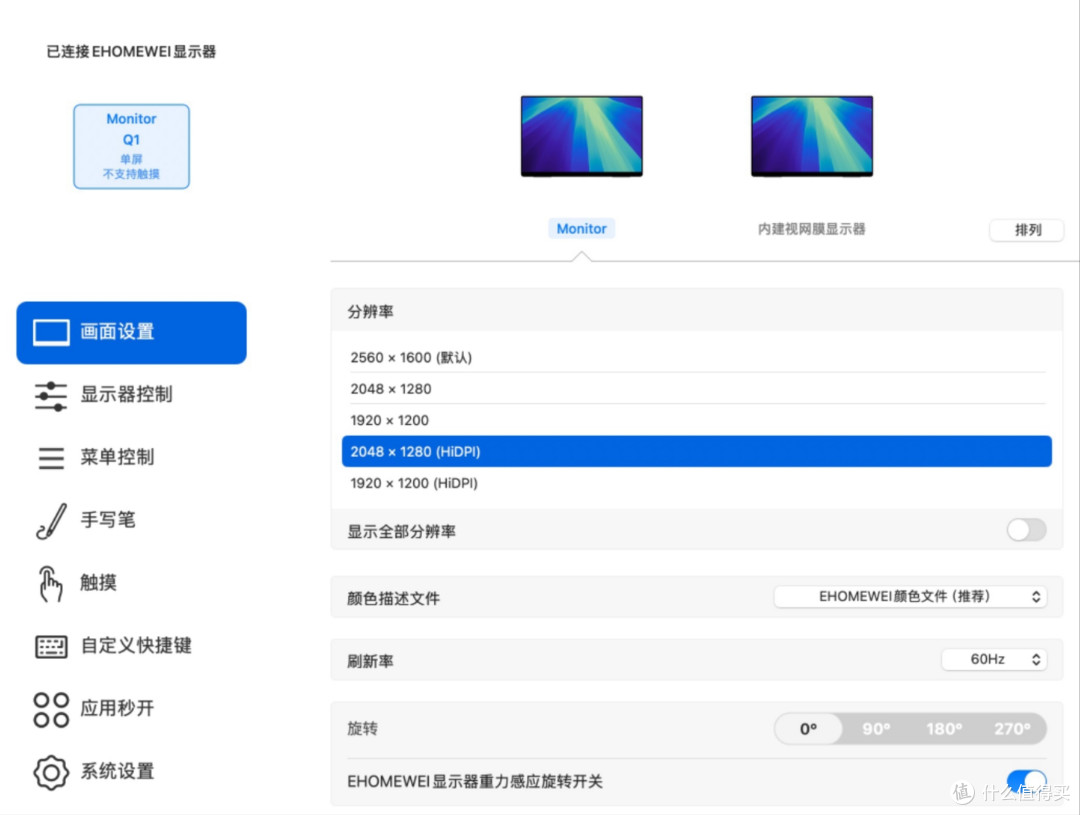Toggle 显示全部分辨率 switch

pyautogui.click(x=1026, y=530)
